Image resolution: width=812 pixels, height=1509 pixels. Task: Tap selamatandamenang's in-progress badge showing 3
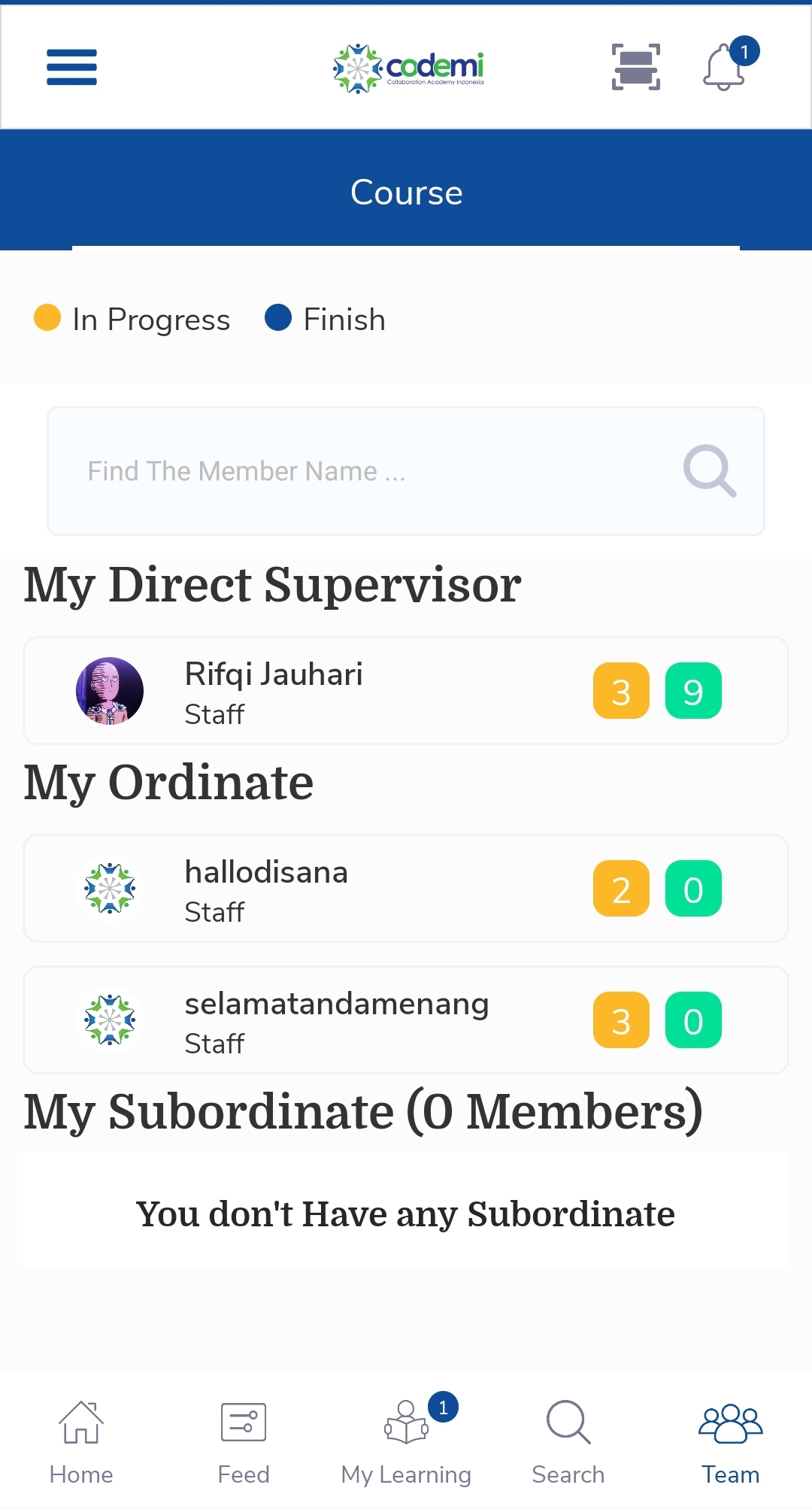coord(621,1020)
